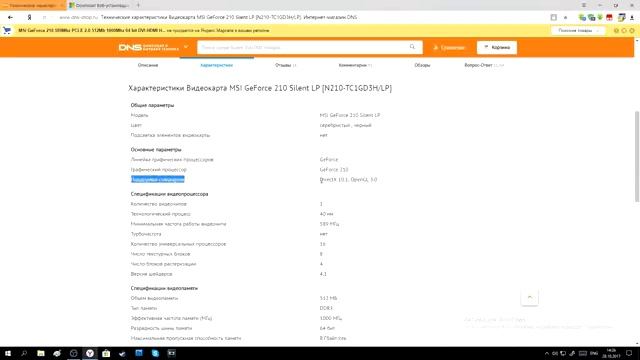Open the 'Комментарии' tab

pos(355,65)
